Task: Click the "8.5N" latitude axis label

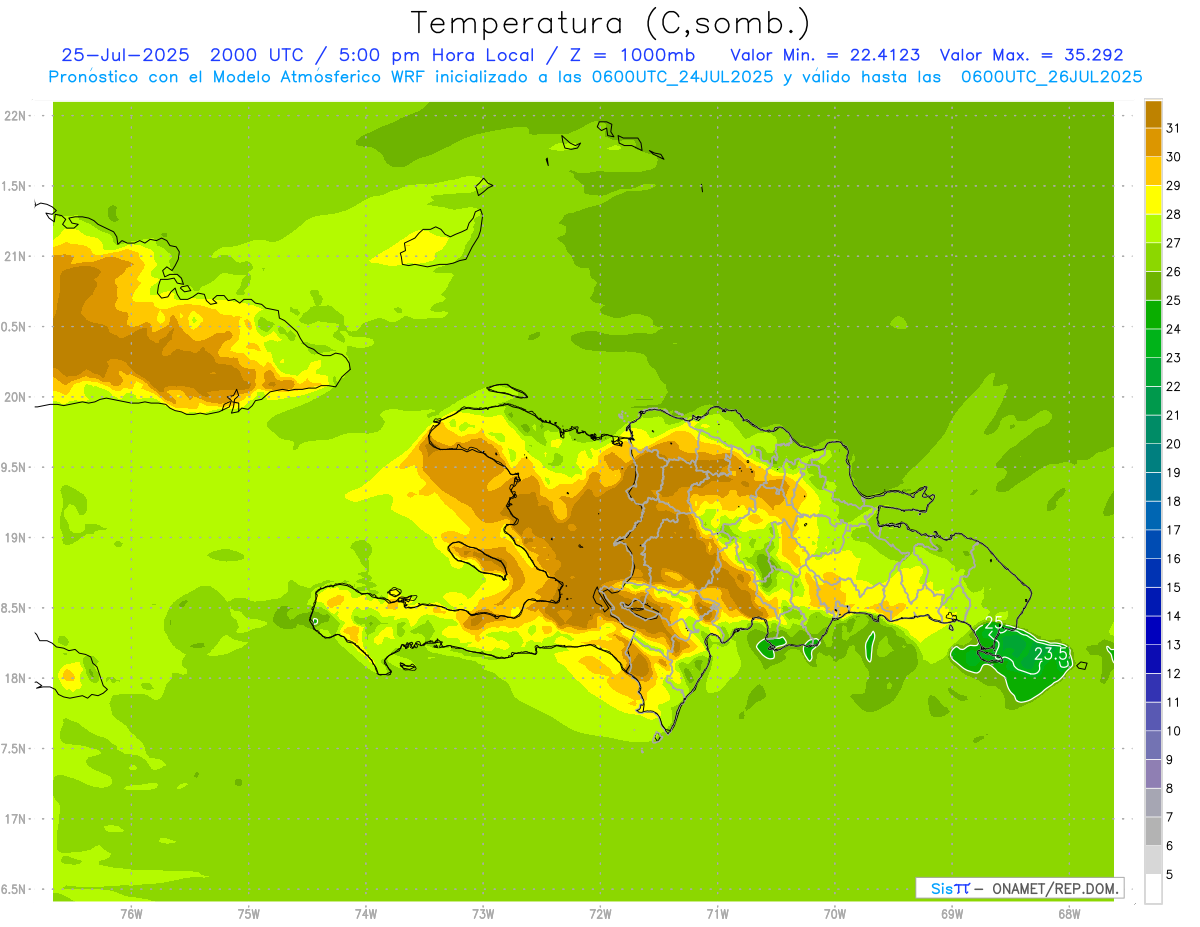Action: pyautogui.click(x=15, y=608)
